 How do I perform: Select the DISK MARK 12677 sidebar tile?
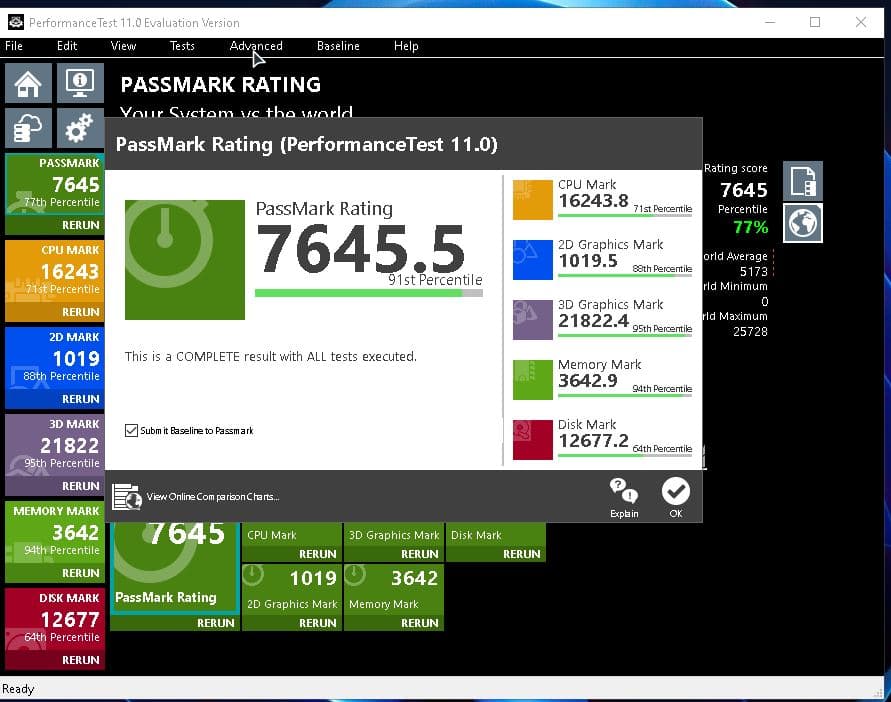coord(55,620)
